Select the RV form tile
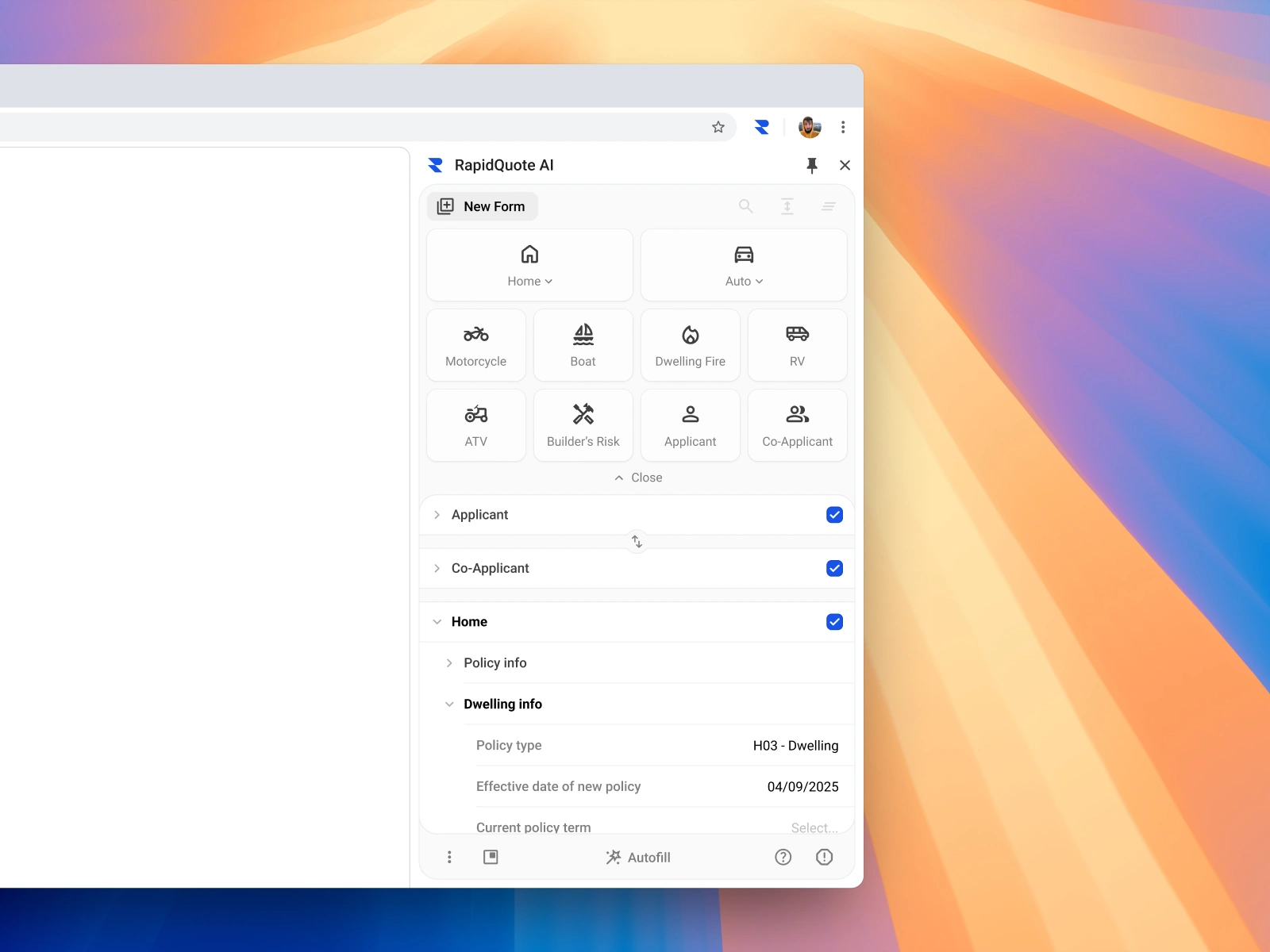This screenshot has width=1270, height=952. tap(798, 345)
